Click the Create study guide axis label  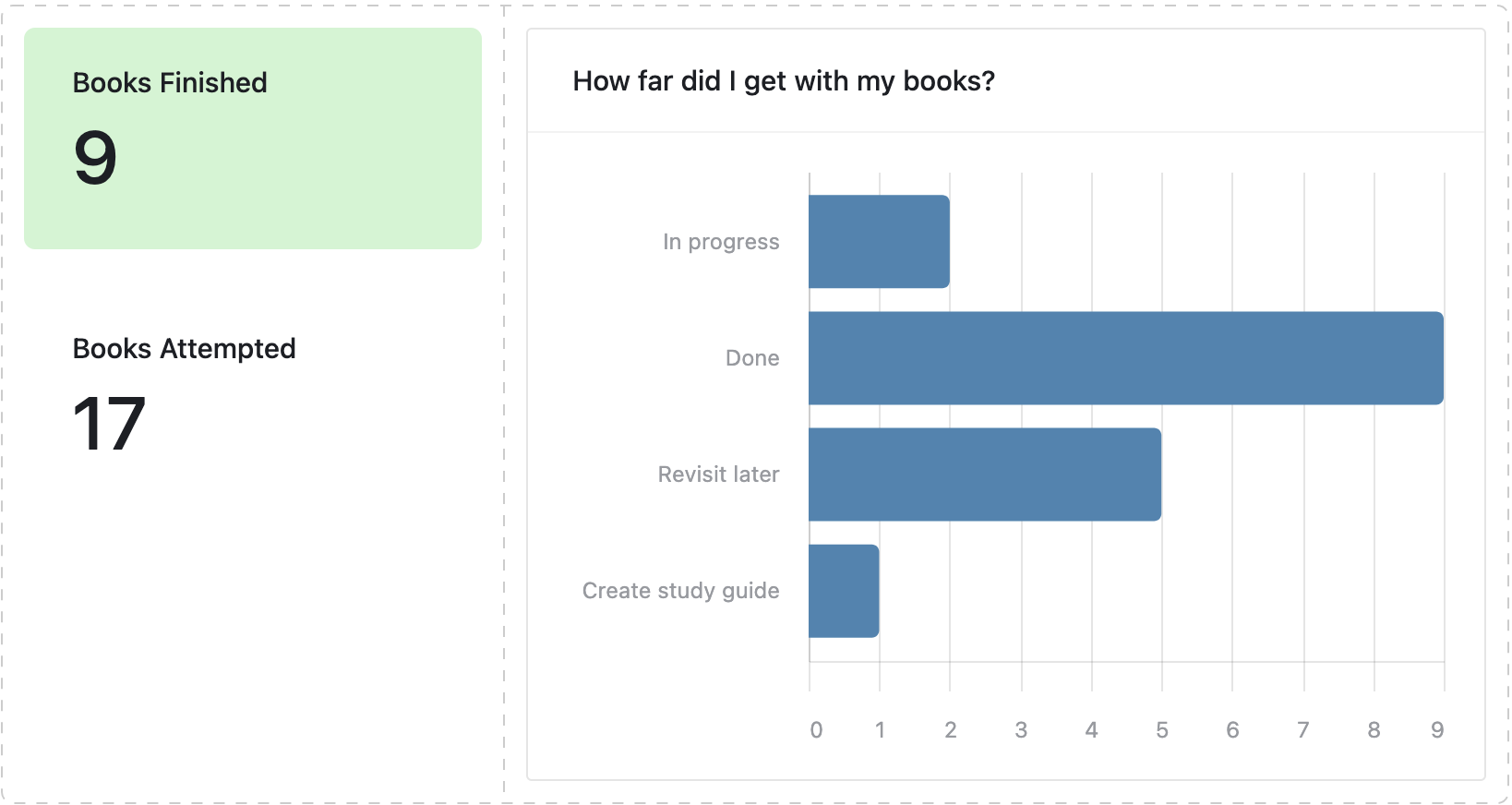(x=680, y=591)
